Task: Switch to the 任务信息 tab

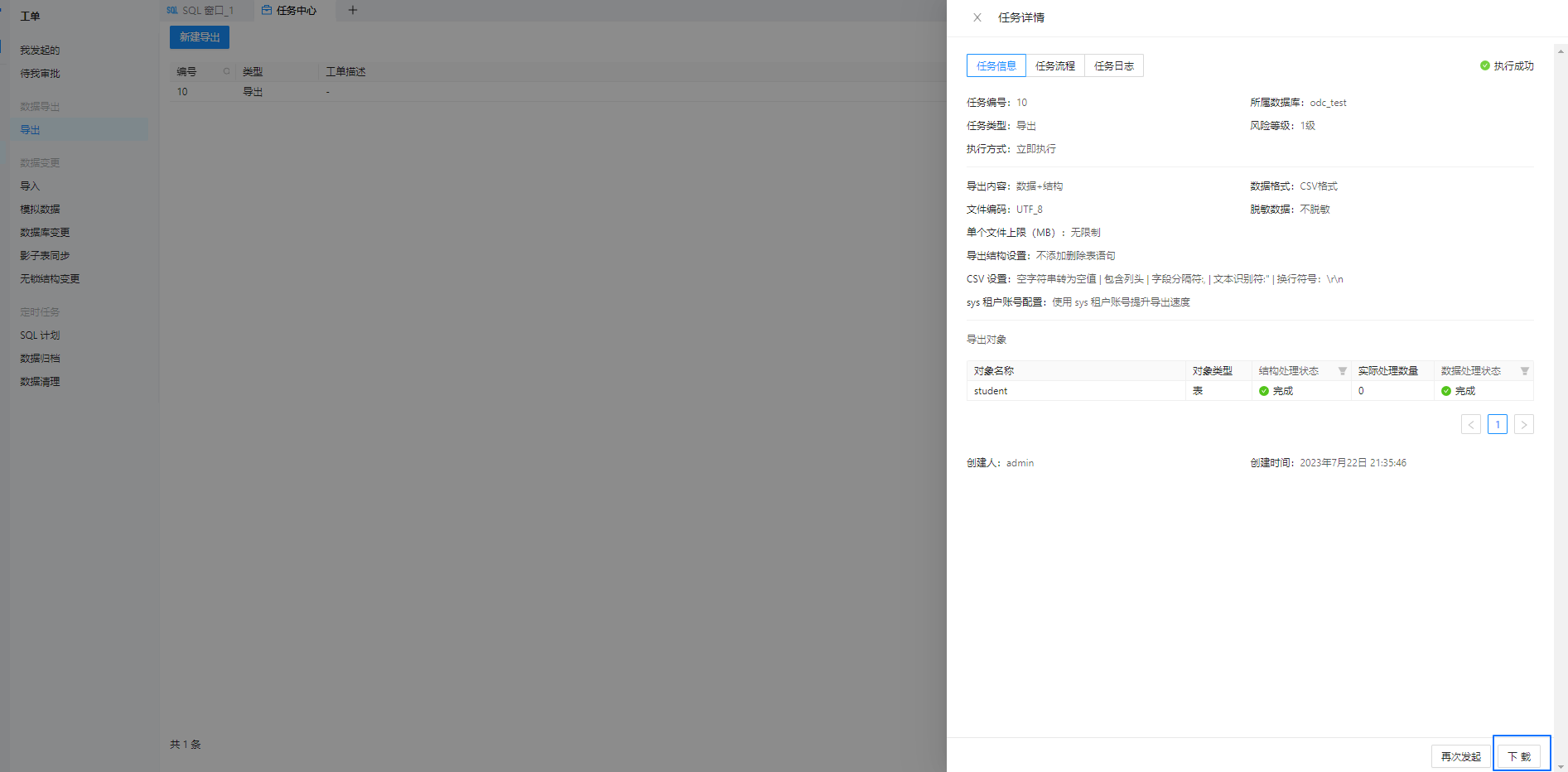Action: [996, 65]
